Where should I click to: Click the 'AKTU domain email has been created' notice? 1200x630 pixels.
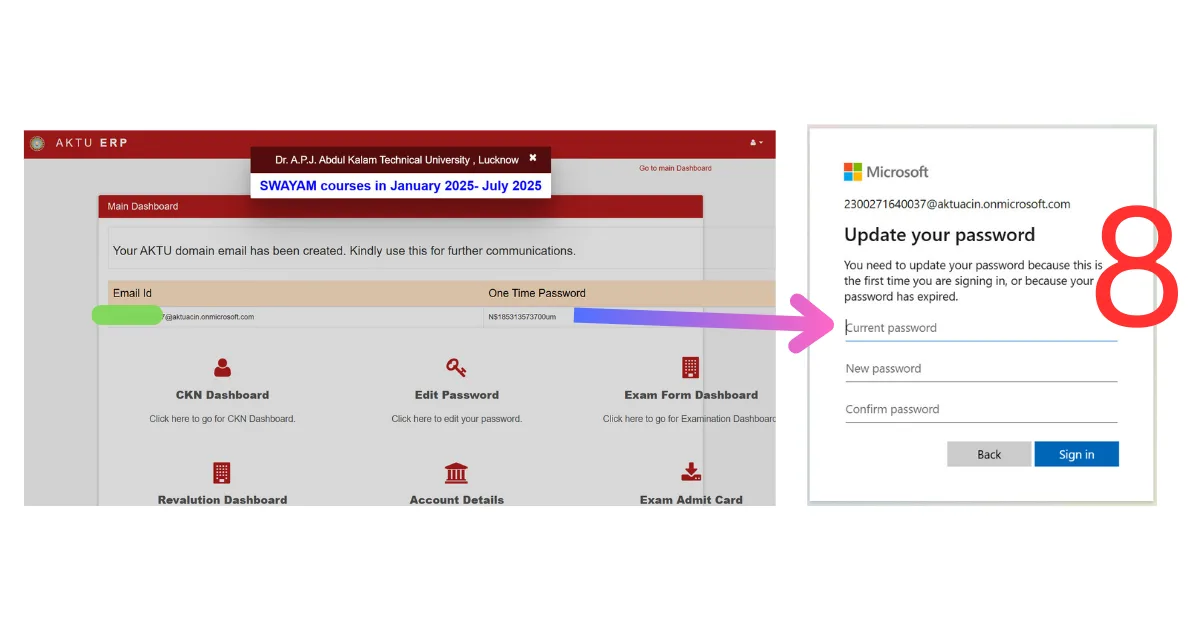[344, 250]
